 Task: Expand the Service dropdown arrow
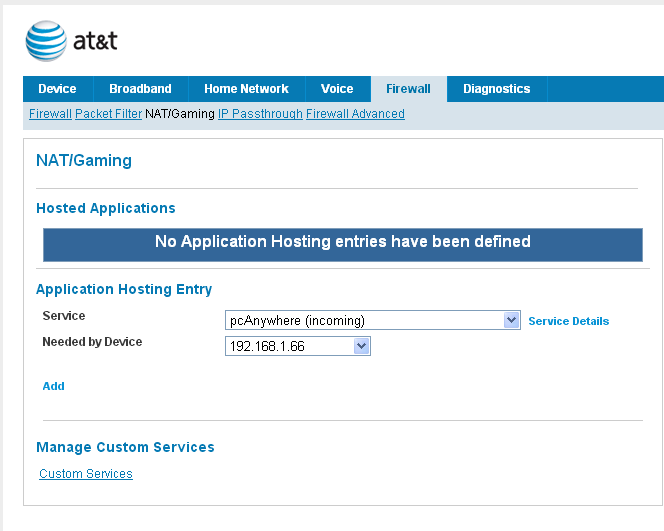click(512, 320)
